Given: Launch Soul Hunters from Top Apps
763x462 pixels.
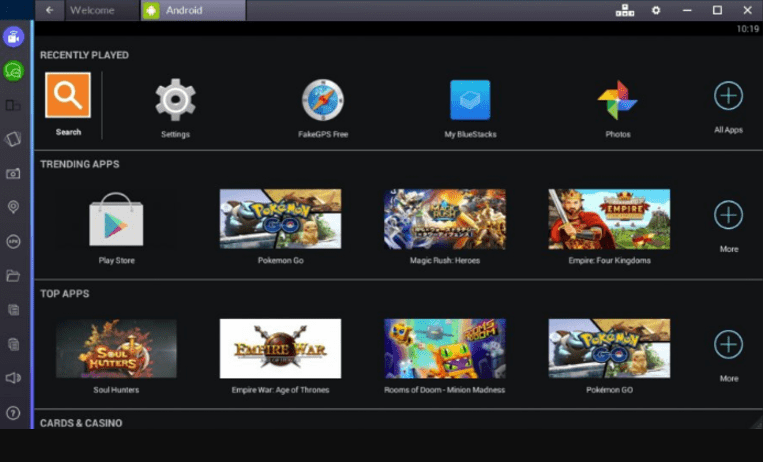Looking at the screenshot, I should pos(116,349).
